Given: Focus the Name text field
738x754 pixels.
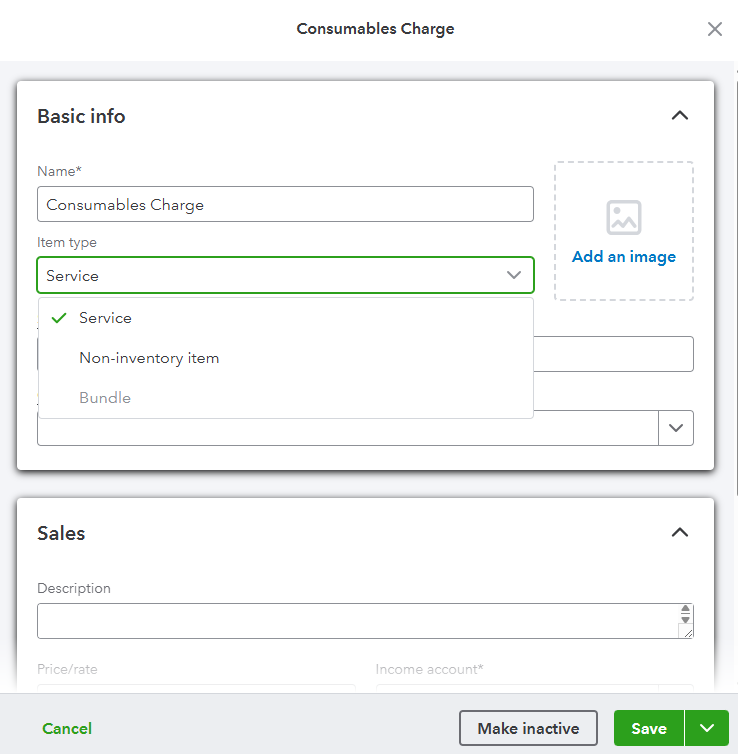Looking at the screenshot, I should pos(285,205).
